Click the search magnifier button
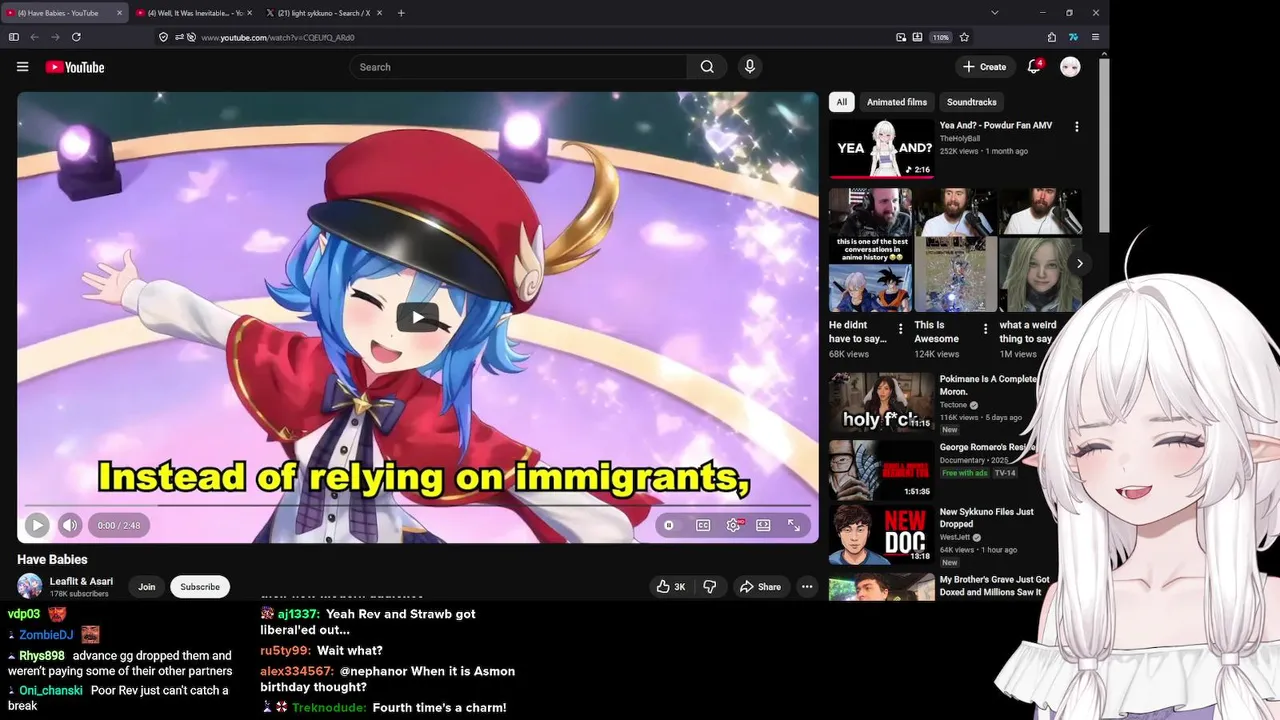 [x=707, y=67]
